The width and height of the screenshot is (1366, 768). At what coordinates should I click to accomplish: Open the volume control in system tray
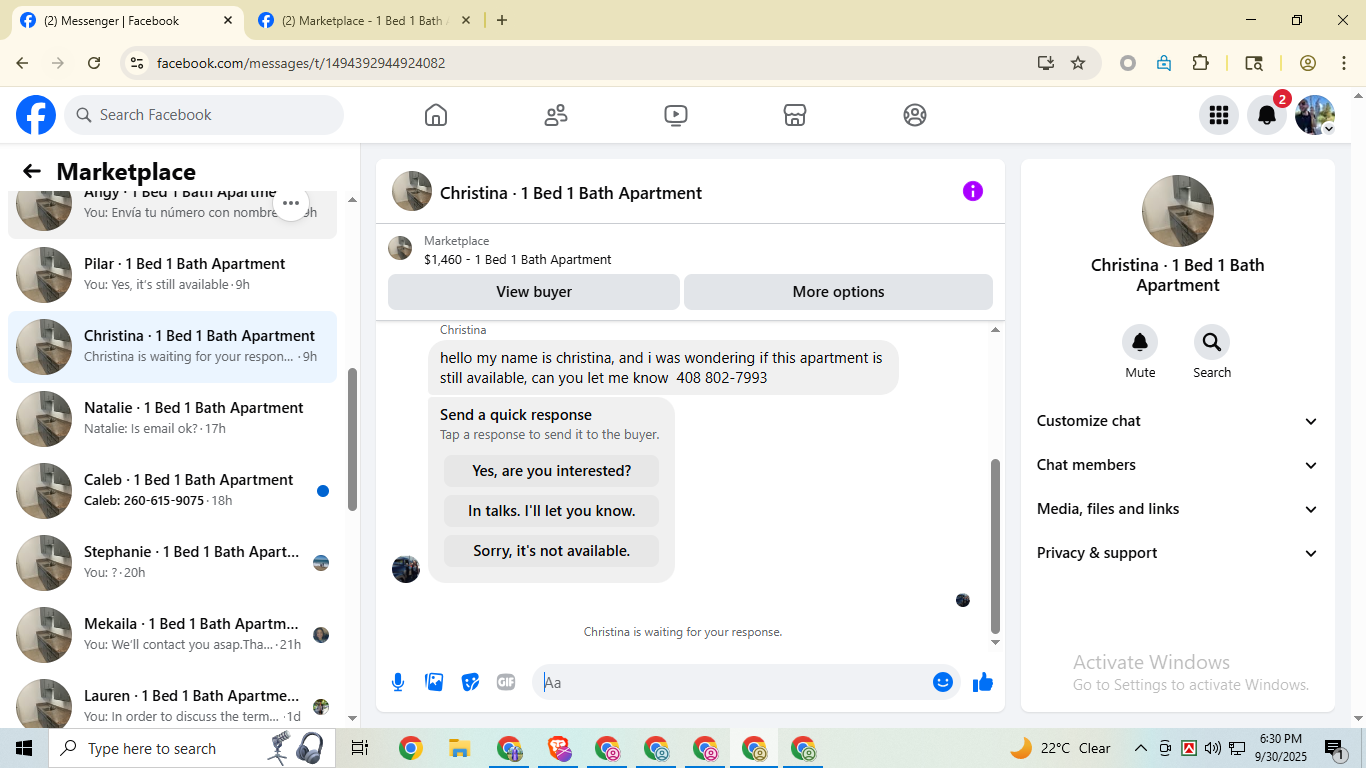click(x=1212, y=748)
